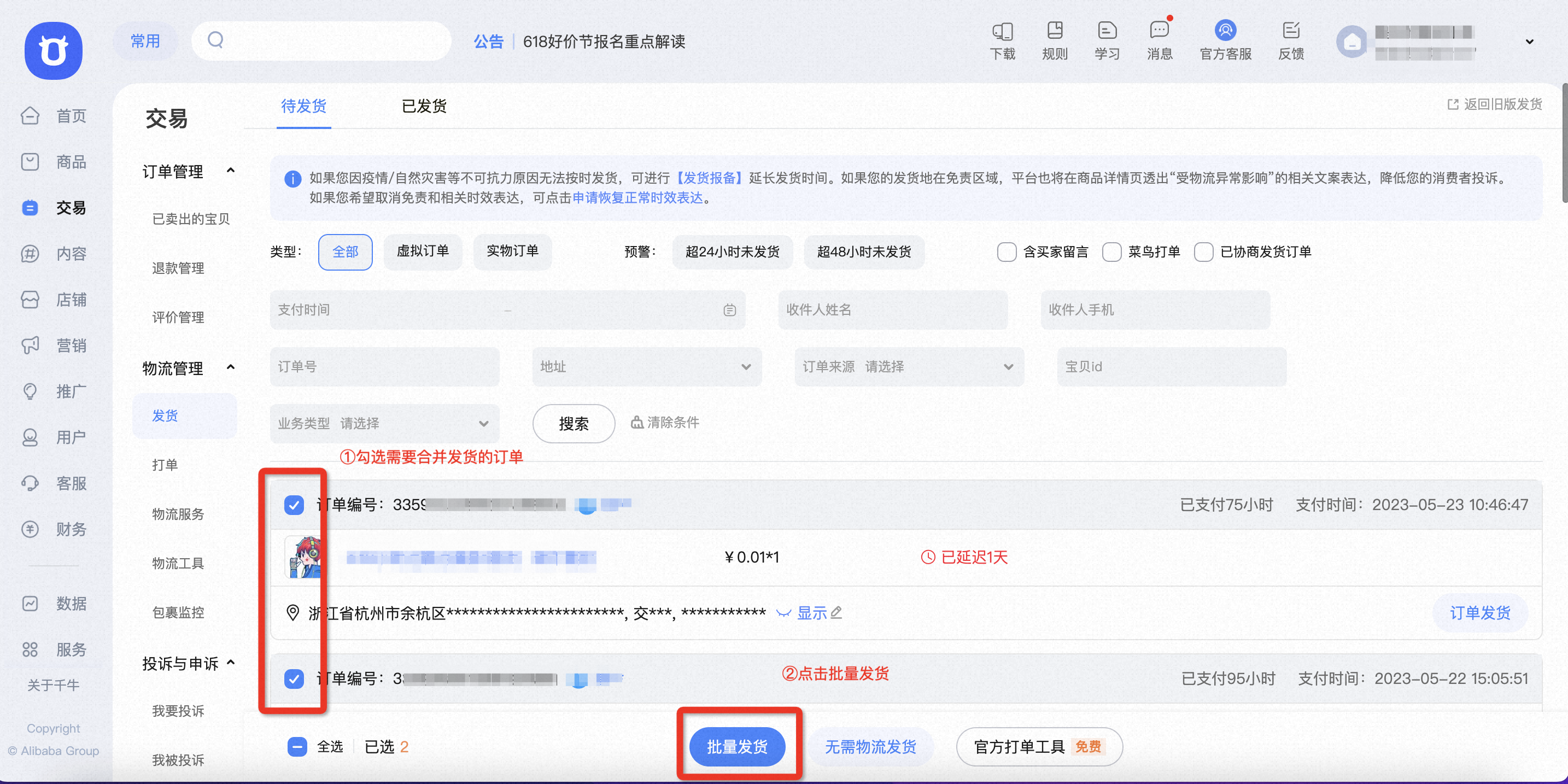Contact 官方客服 via headset icon
The height and width of the screenshot is (784, 1568).
(x=1225, y=31)
